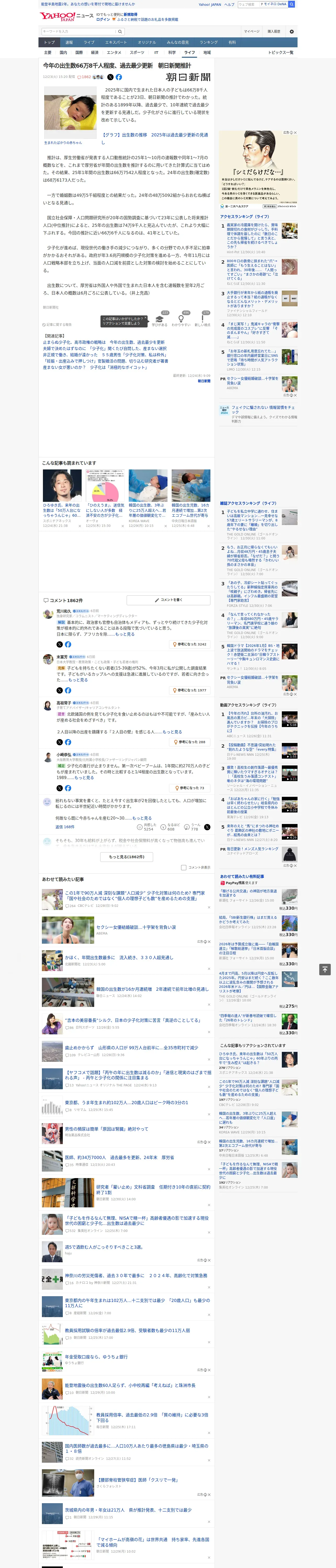Image resolution: width=336 pixels, height=1568 pixels.
Task: Select みんなの意見 tab
Action: point(178,43)
